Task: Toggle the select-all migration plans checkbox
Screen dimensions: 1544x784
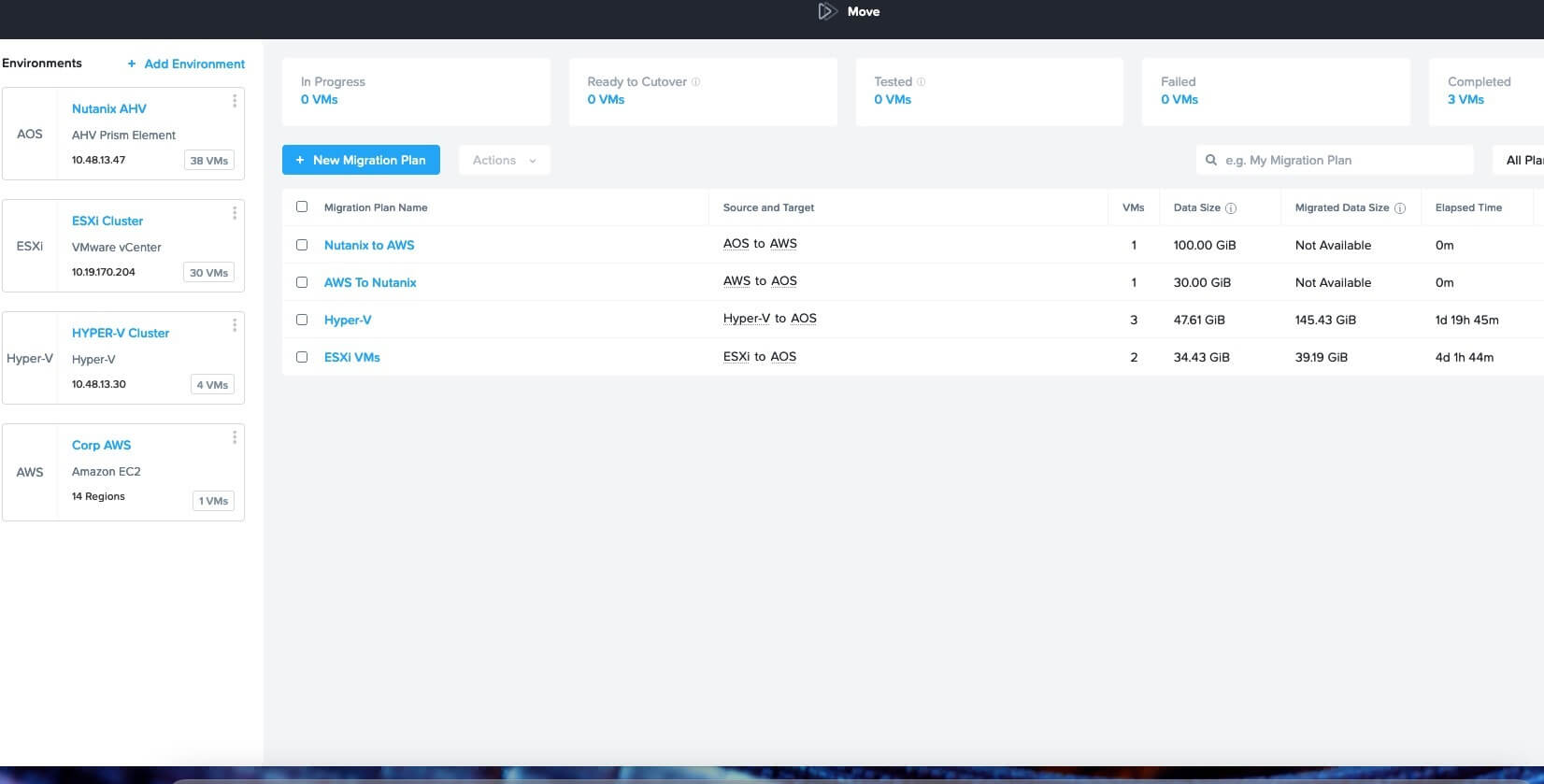Action: tap(302, 207)
